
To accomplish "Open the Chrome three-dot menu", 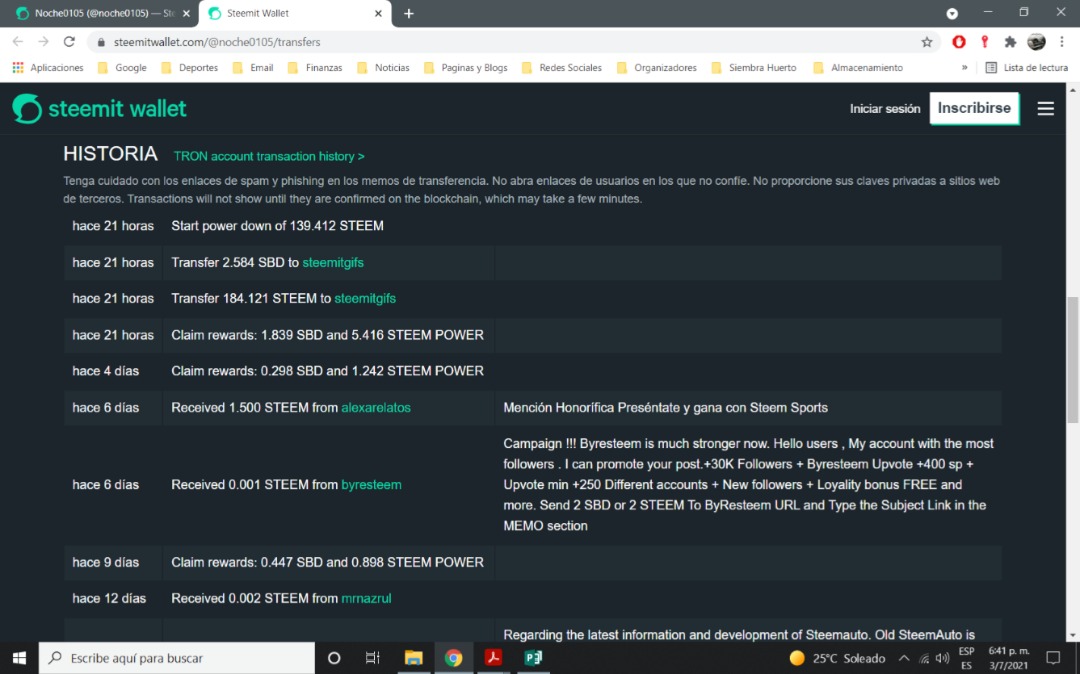I will [x=1061, y=42].
